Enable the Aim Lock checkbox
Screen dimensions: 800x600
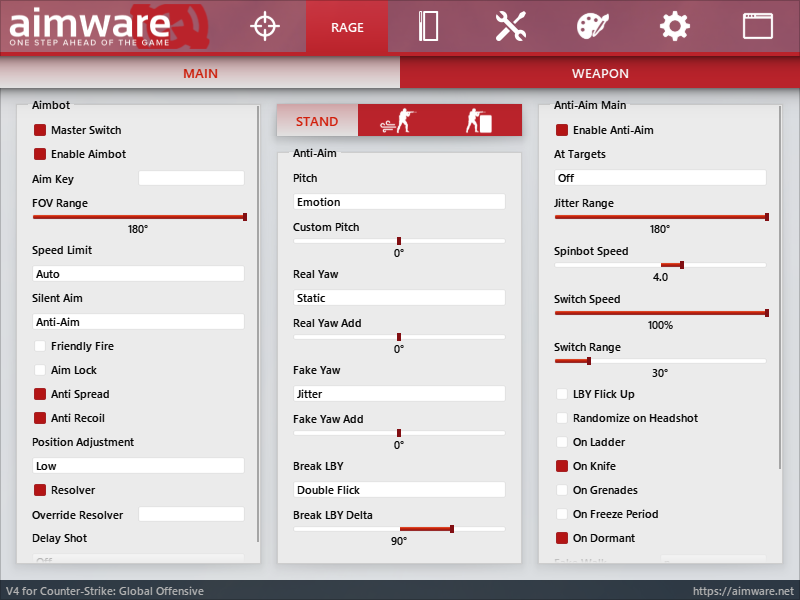(40, 370)
